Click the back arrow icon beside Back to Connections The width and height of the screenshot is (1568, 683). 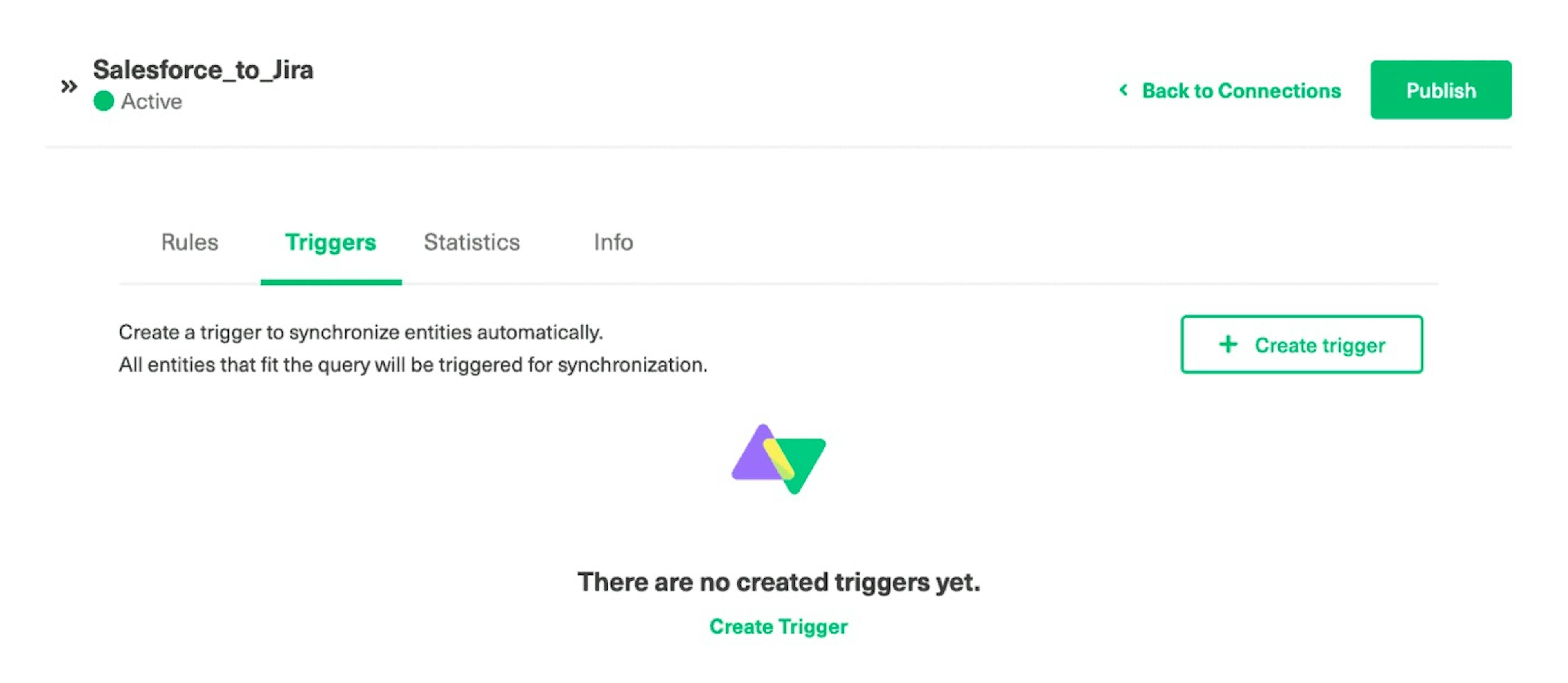point(1123,89)
